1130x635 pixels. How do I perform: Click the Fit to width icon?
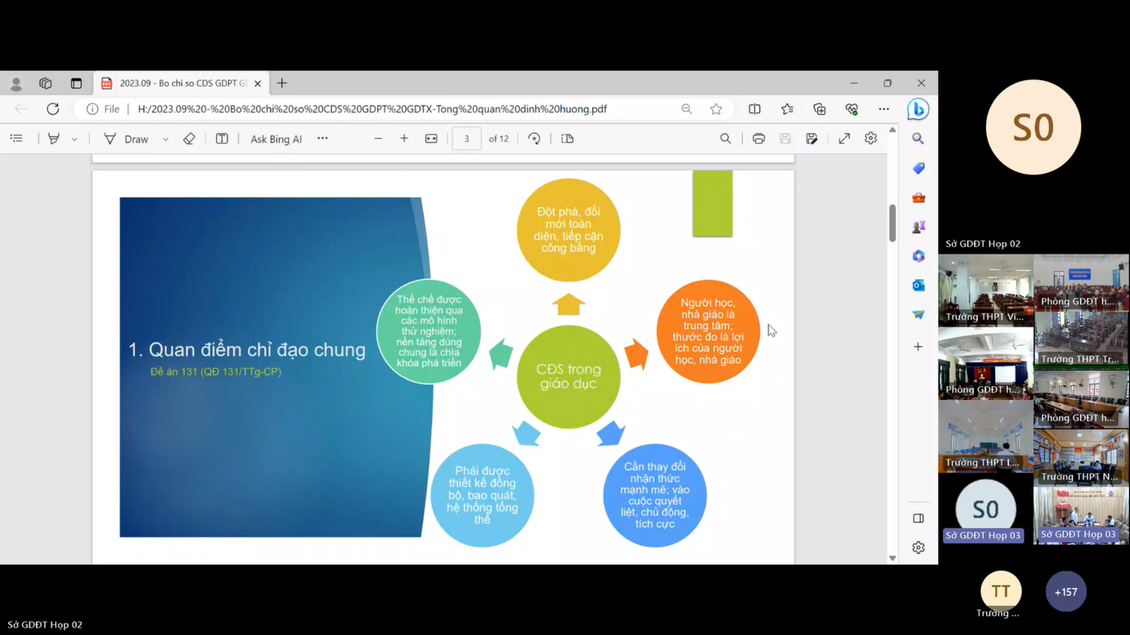click(431, 139)
